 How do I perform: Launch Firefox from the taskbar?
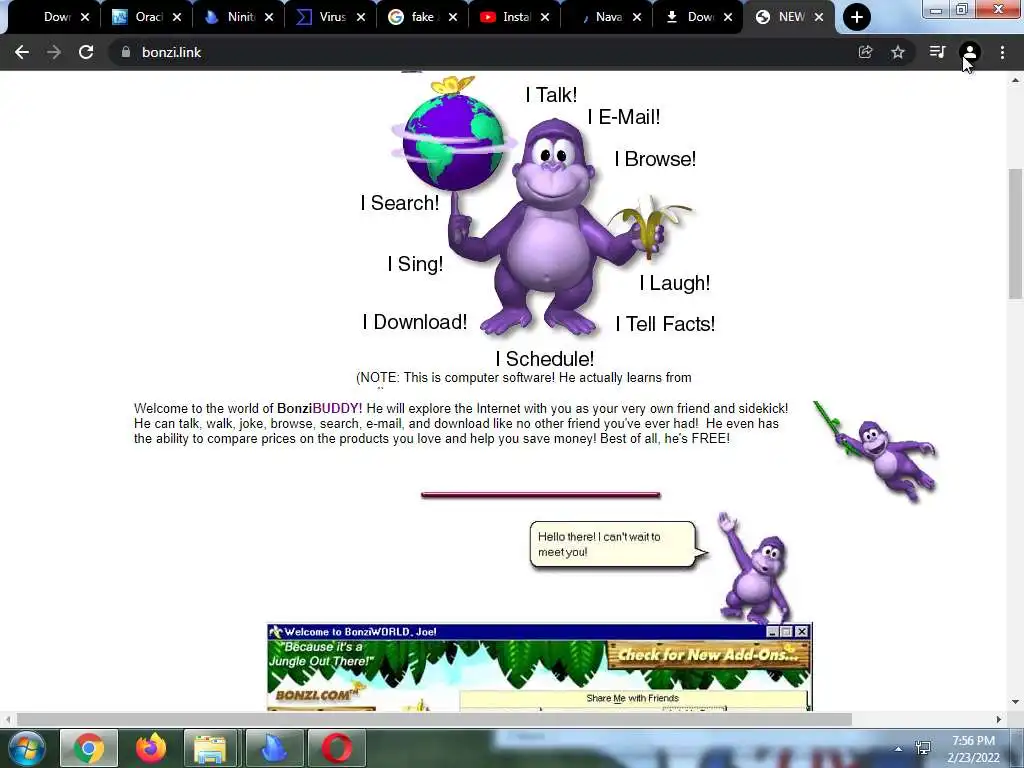click(150, 748)
